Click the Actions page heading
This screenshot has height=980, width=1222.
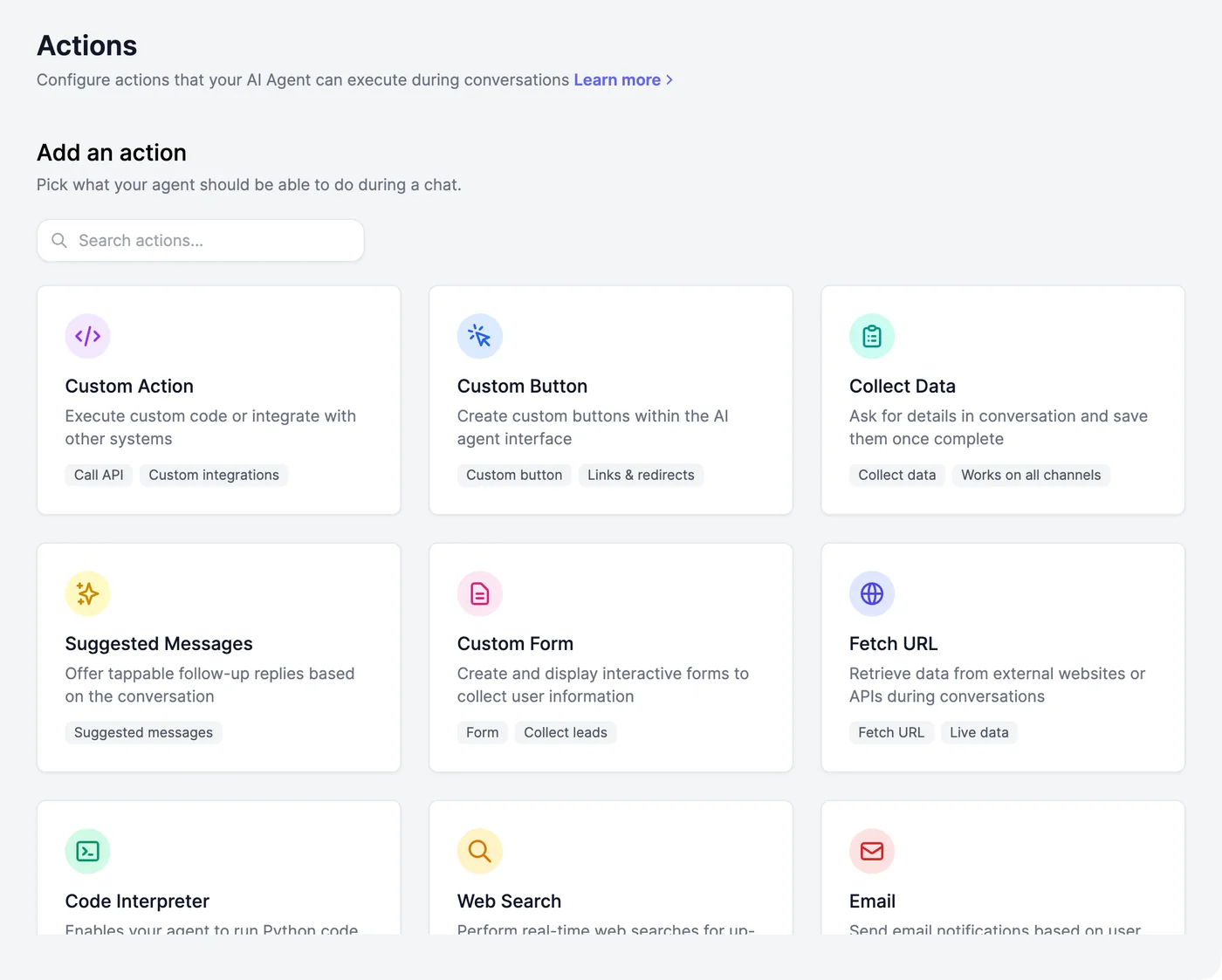click(87, 45)
